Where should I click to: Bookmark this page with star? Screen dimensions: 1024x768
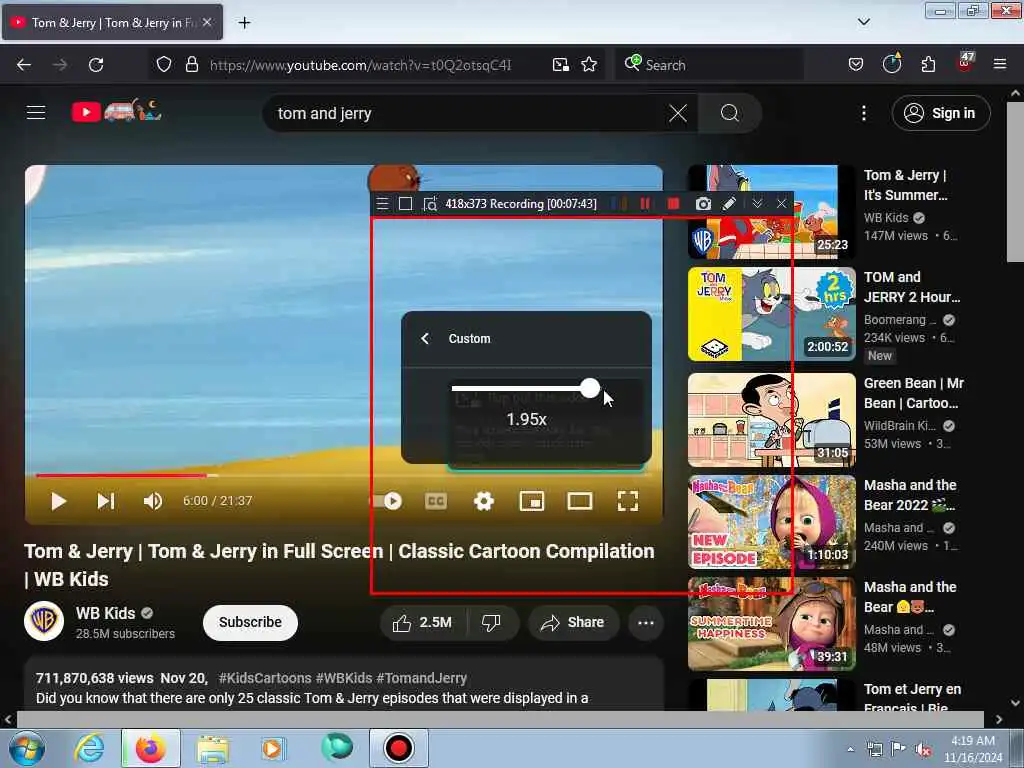tap(589, 65)
